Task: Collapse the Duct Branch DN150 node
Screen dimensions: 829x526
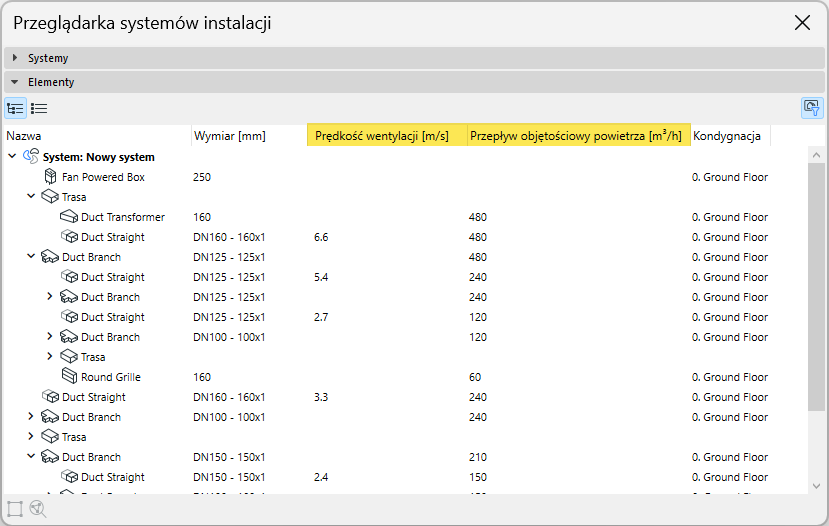Action: pos(31,456)
